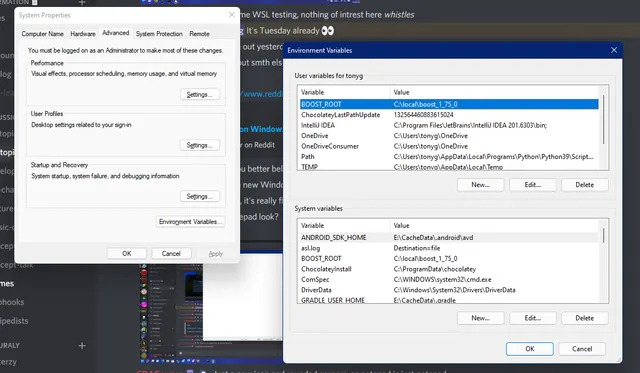Click Delete under user variables
Image resolution: width=640 pixels, height=373 pixels.
tap(584, 185)
